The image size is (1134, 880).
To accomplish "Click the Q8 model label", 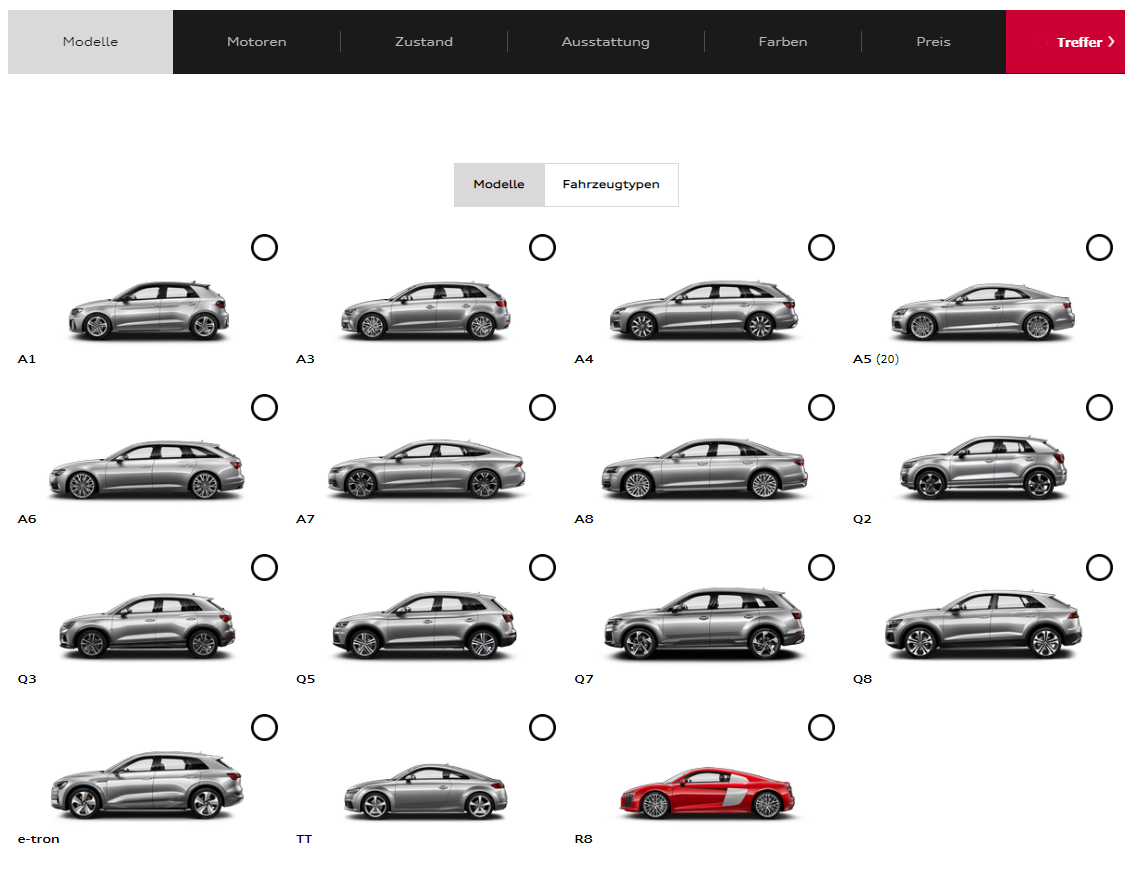I will coord(862,679).
